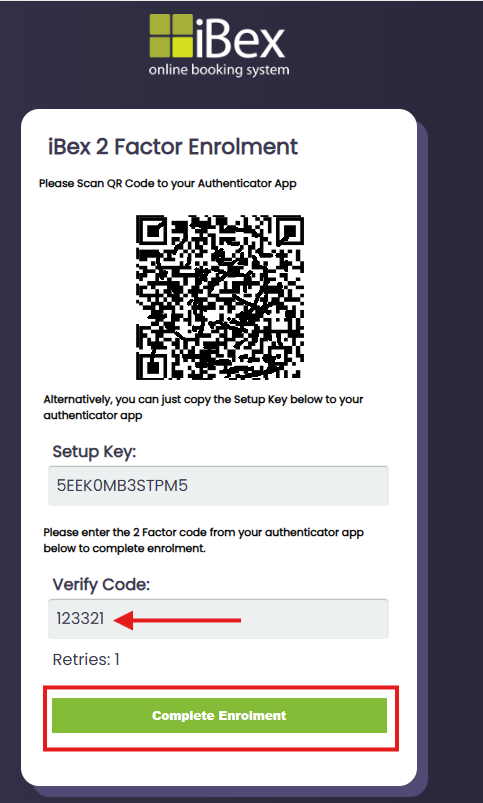Click the 'online booking system' tagline
This screenshot has height=803, width=483.
pos(219,70)
